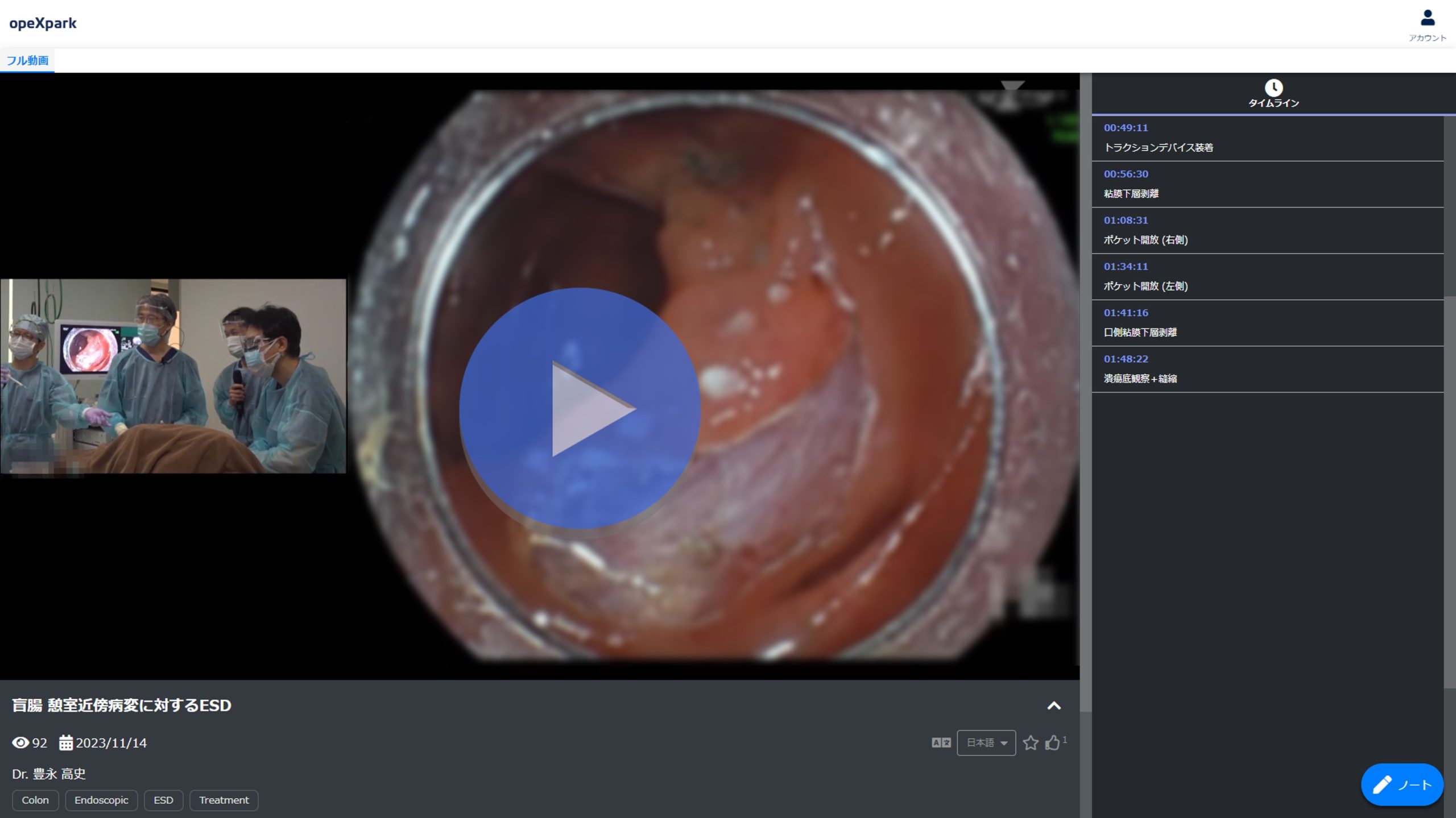Viewport: 1456px width, 818px height.
Task: Open the 日本語 language dropdown
Action: 986,743
